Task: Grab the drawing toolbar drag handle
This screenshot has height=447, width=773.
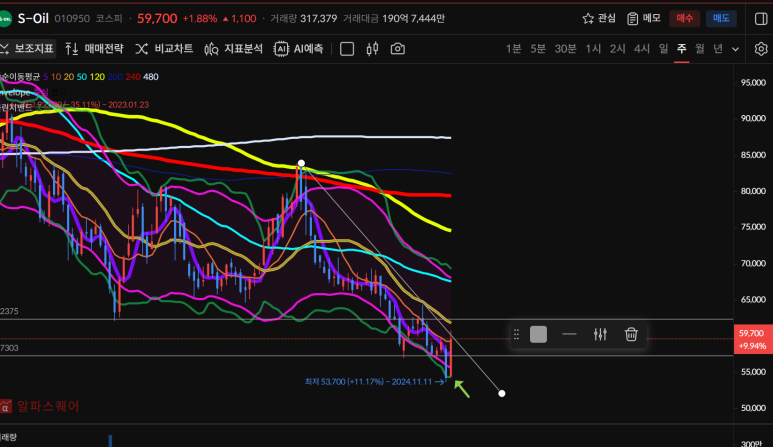Action: (516, 334)
